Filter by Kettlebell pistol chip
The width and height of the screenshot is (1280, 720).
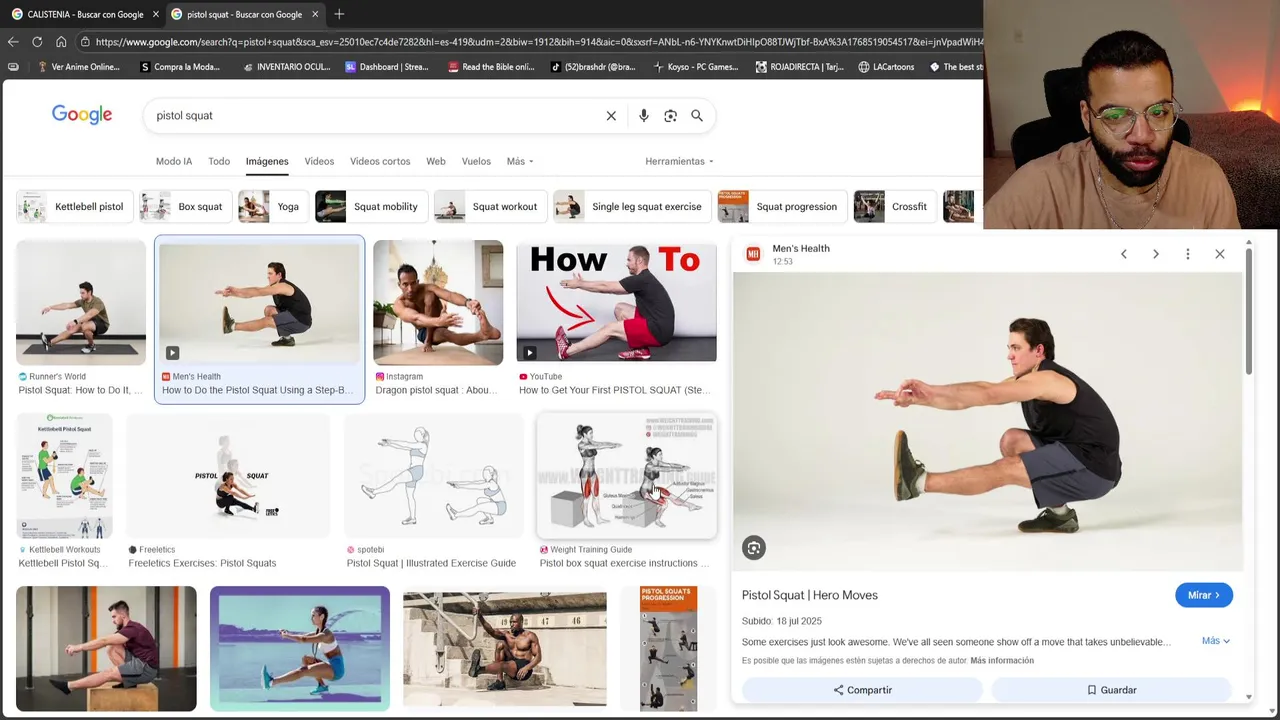tap(75, 207)
